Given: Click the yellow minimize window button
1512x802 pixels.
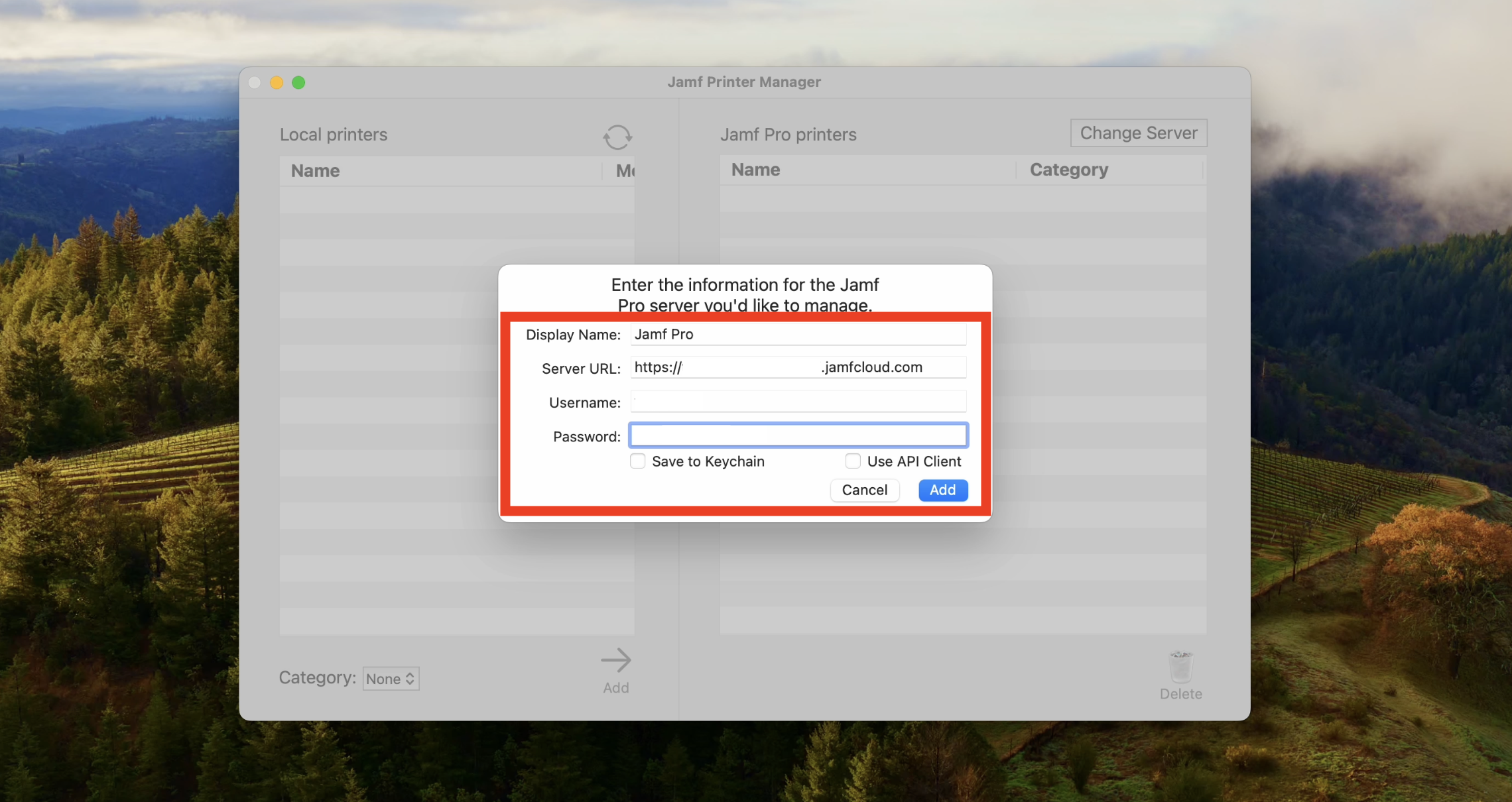Looking at the screenshot, I should click(277, 82).
